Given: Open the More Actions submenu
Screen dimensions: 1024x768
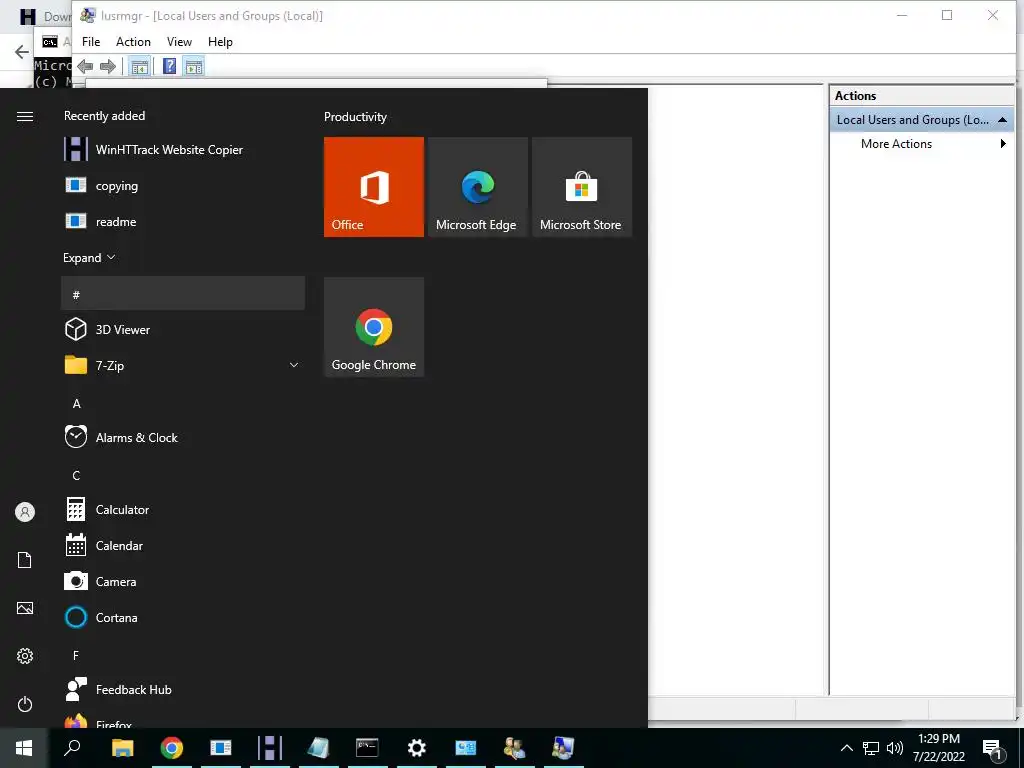Looking at the screenshot, I should tap(921, 144).
